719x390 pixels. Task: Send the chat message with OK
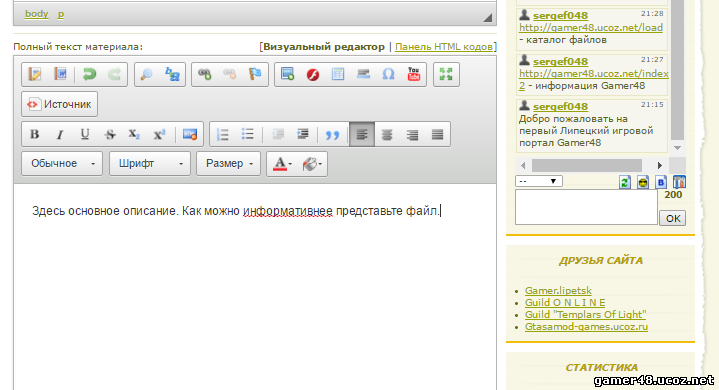(x=673, y=218)
